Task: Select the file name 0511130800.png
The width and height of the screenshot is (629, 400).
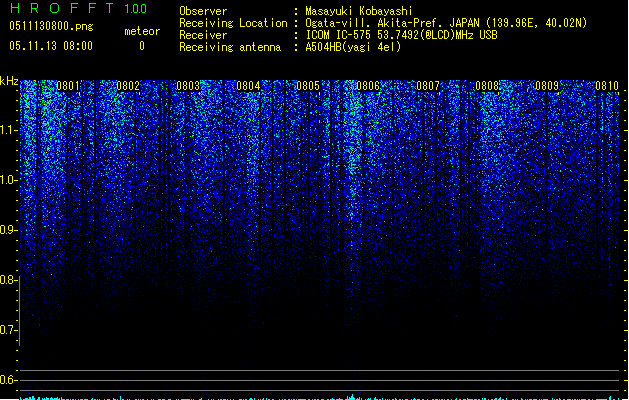Action: click(51, 26)
